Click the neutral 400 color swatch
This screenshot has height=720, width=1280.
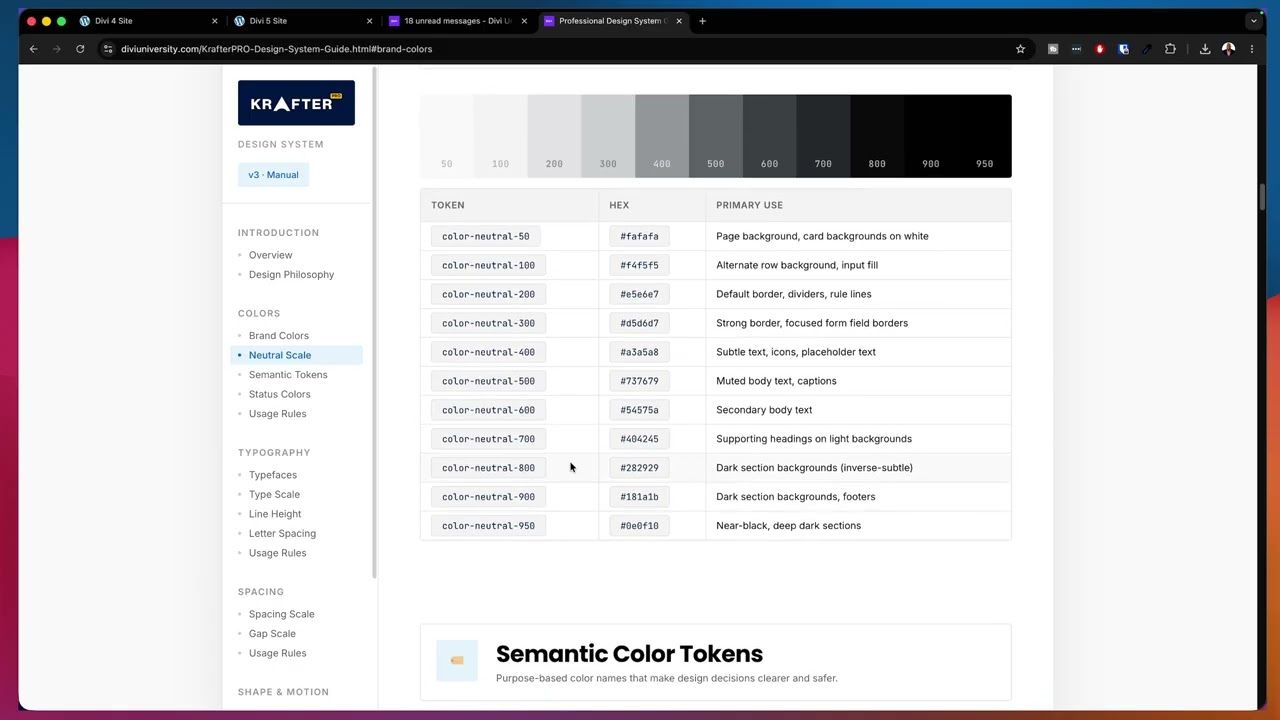point(662,136)
